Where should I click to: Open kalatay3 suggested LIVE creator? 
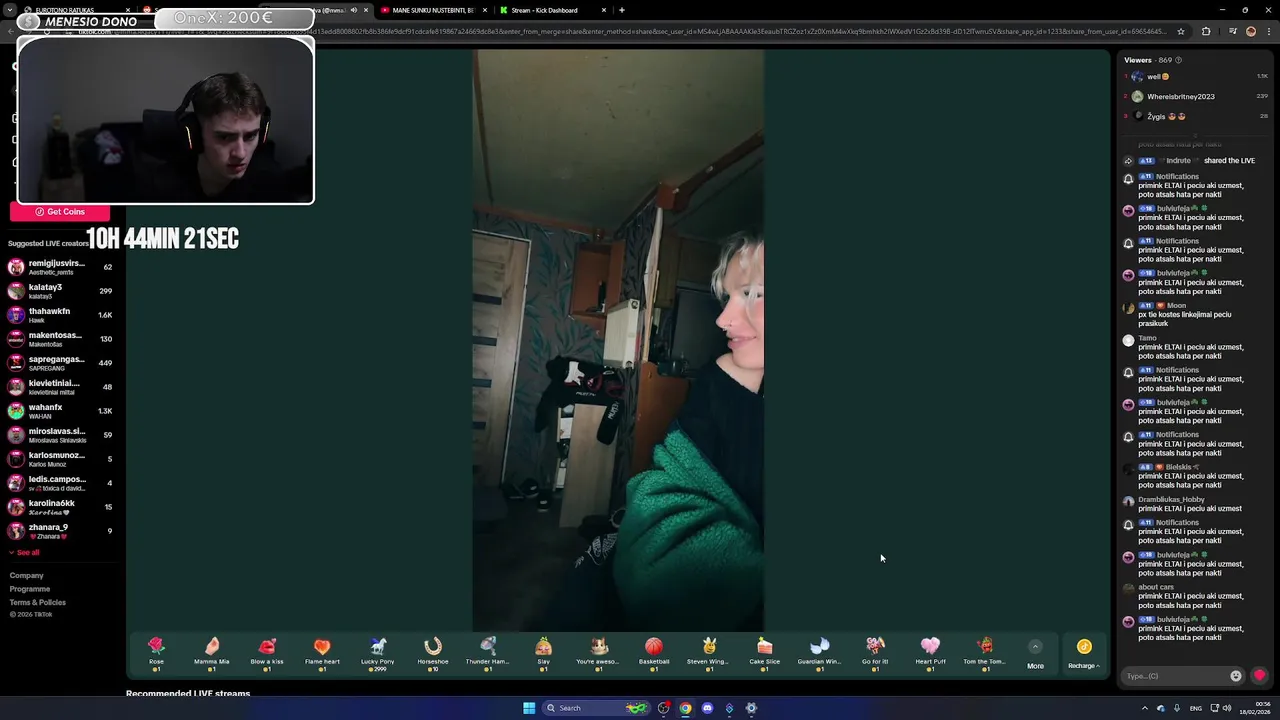(x=60, y=291)
